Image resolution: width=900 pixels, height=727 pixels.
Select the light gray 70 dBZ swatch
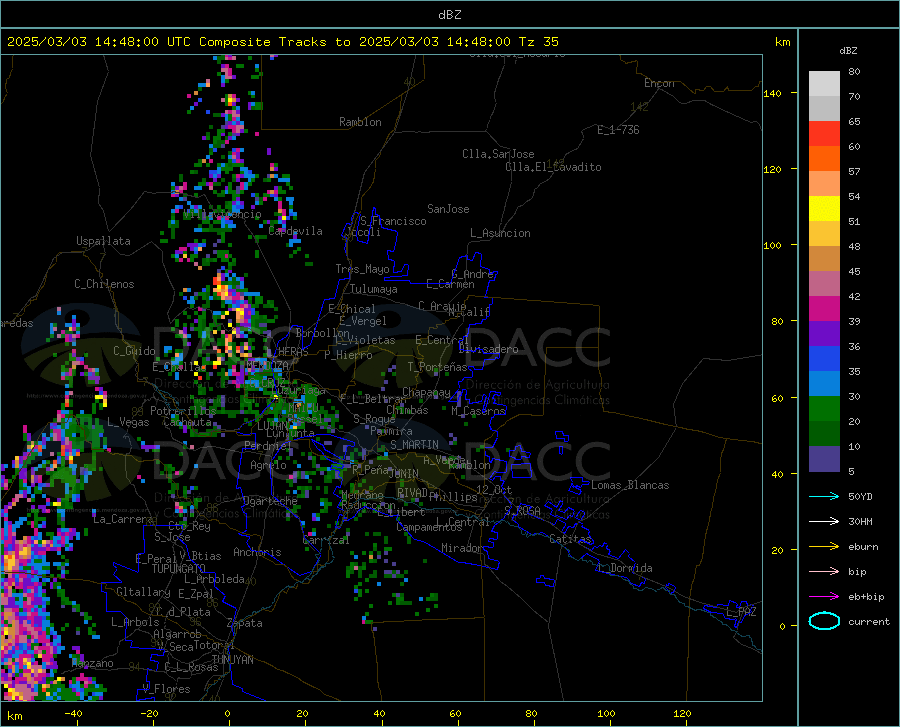click(x=824, y=84)
